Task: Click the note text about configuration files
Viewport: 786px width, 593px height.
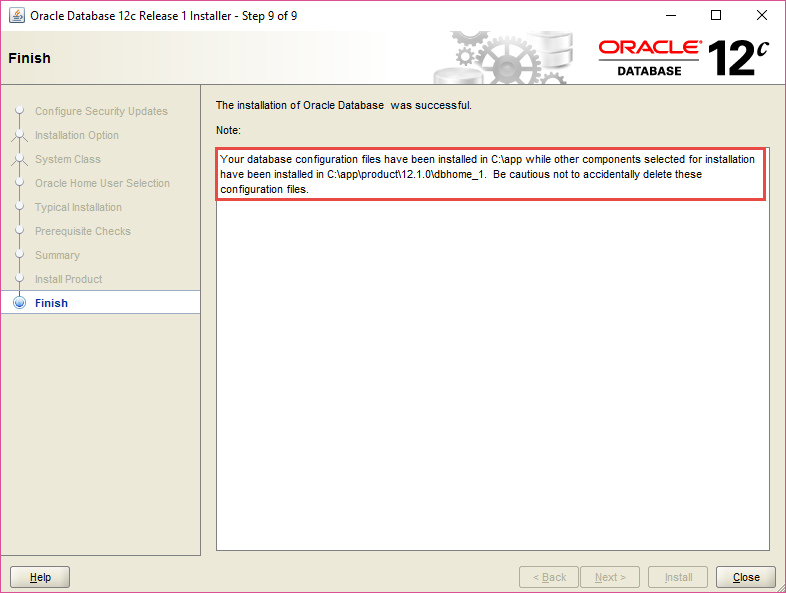Action: [487, 174]
